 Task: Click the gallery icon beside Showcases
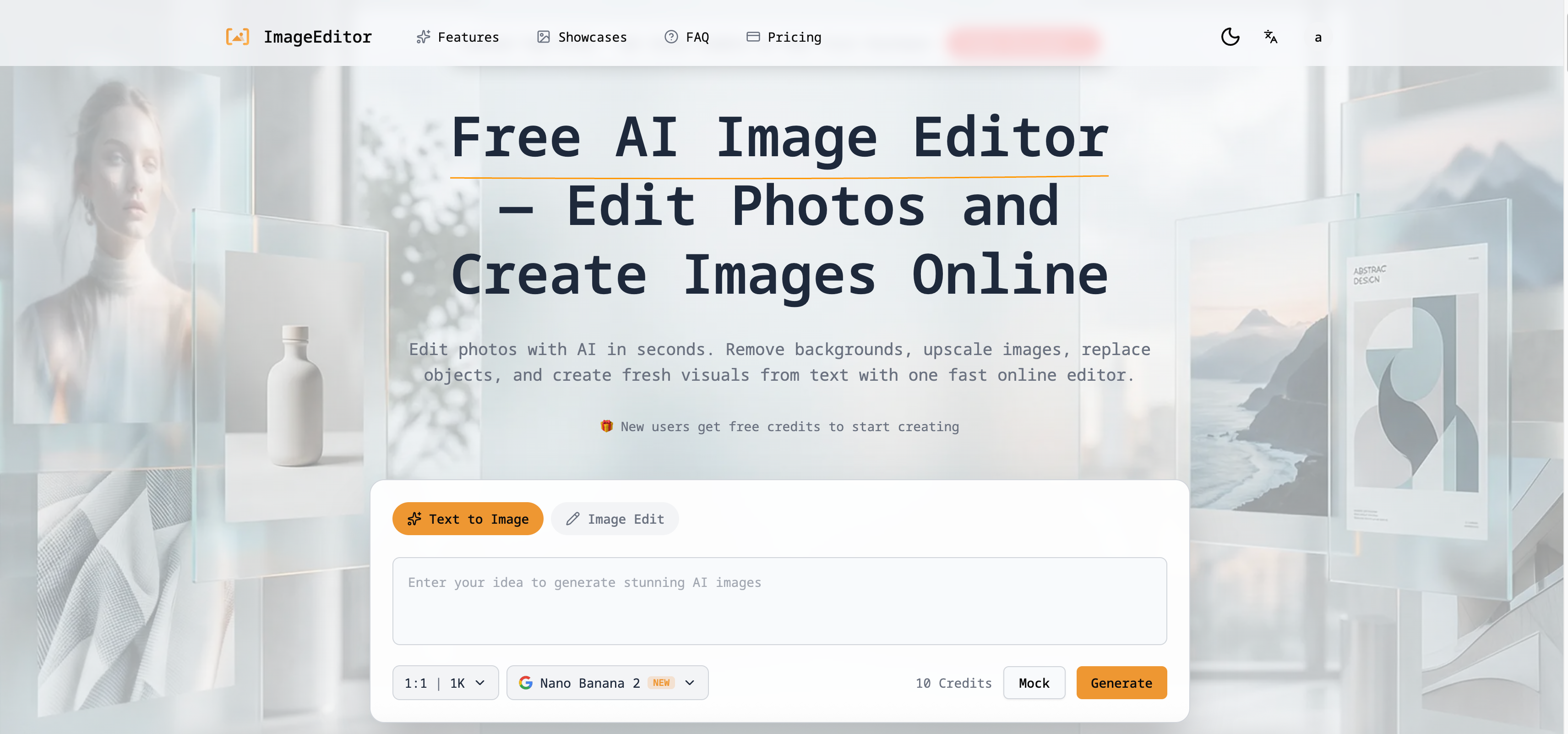[544, 37]
